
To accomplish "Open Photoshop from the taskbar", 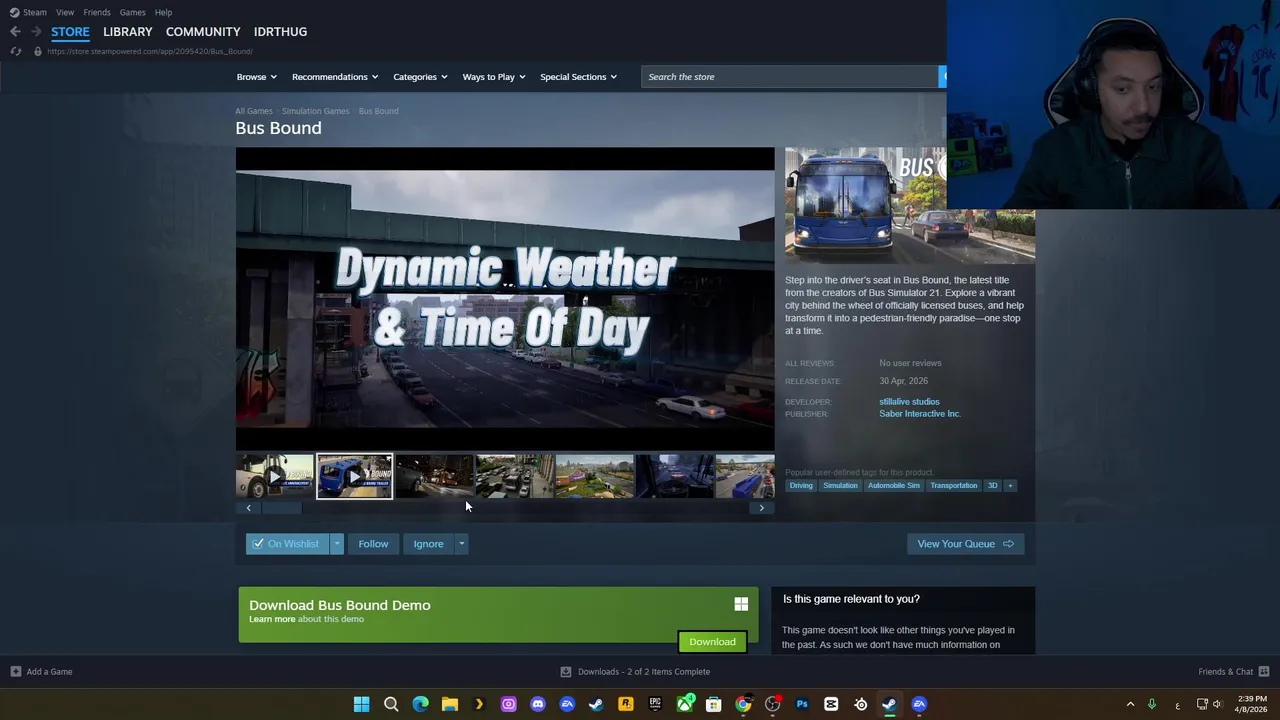I will coord(802,704).
